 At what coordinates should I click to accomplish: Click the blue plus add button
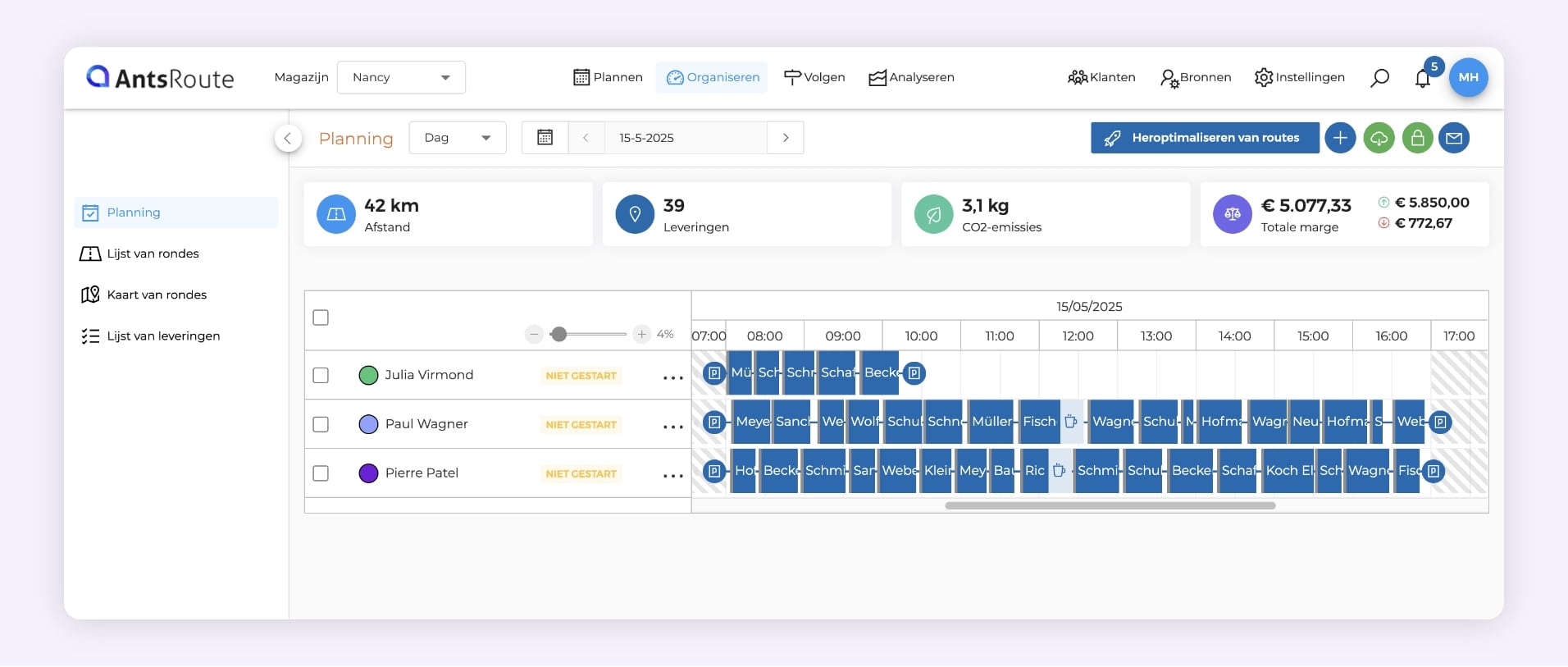pos(1340,138)
